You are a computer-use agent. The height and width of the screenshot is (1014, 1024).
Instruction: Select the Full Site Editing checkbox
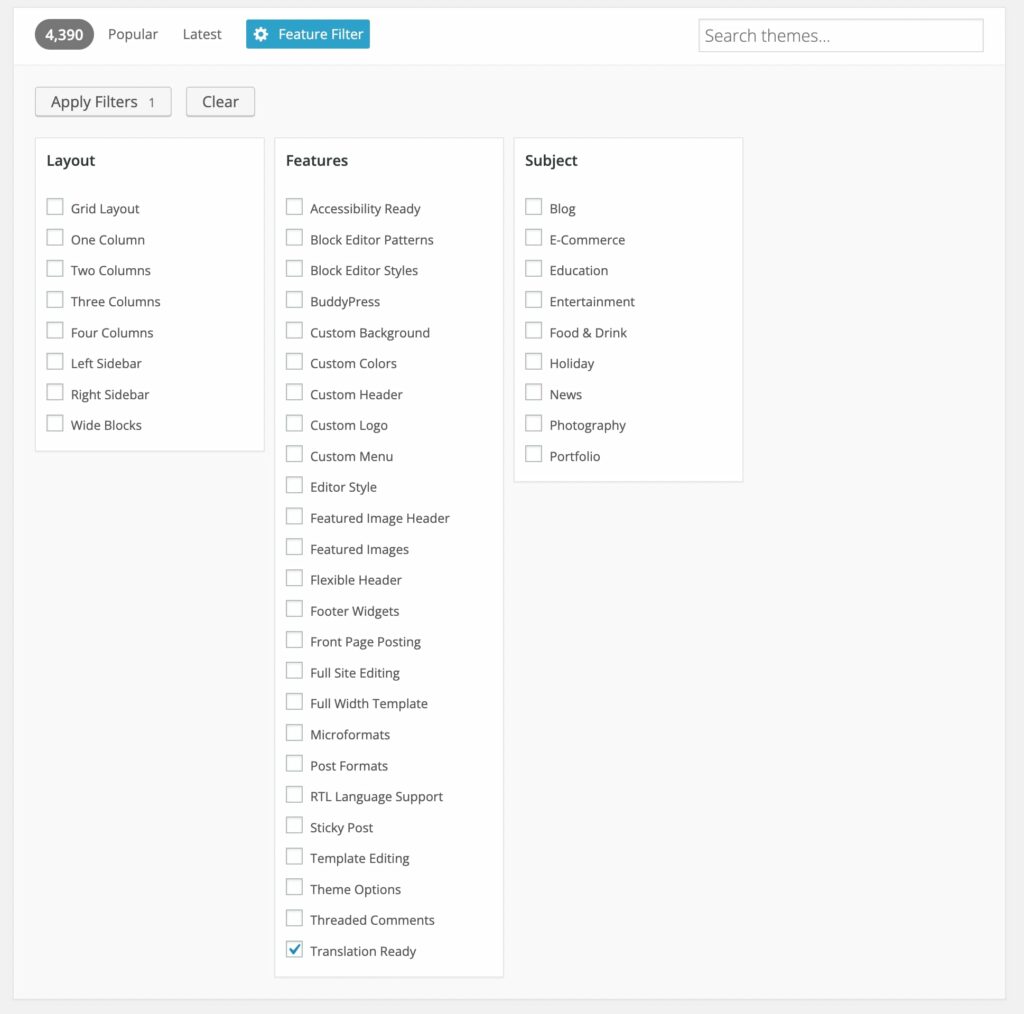(x=294, y=671)
